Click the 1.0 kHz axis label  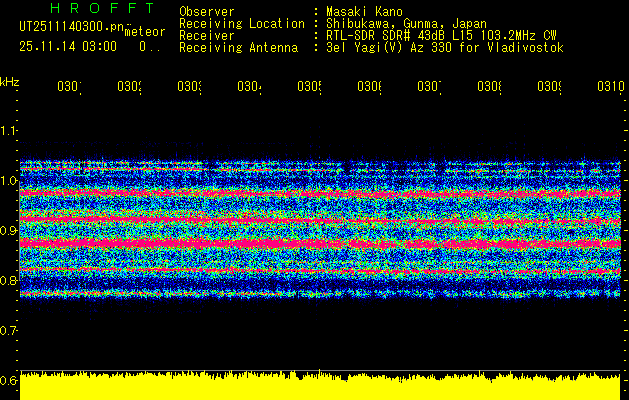[9, 181]
